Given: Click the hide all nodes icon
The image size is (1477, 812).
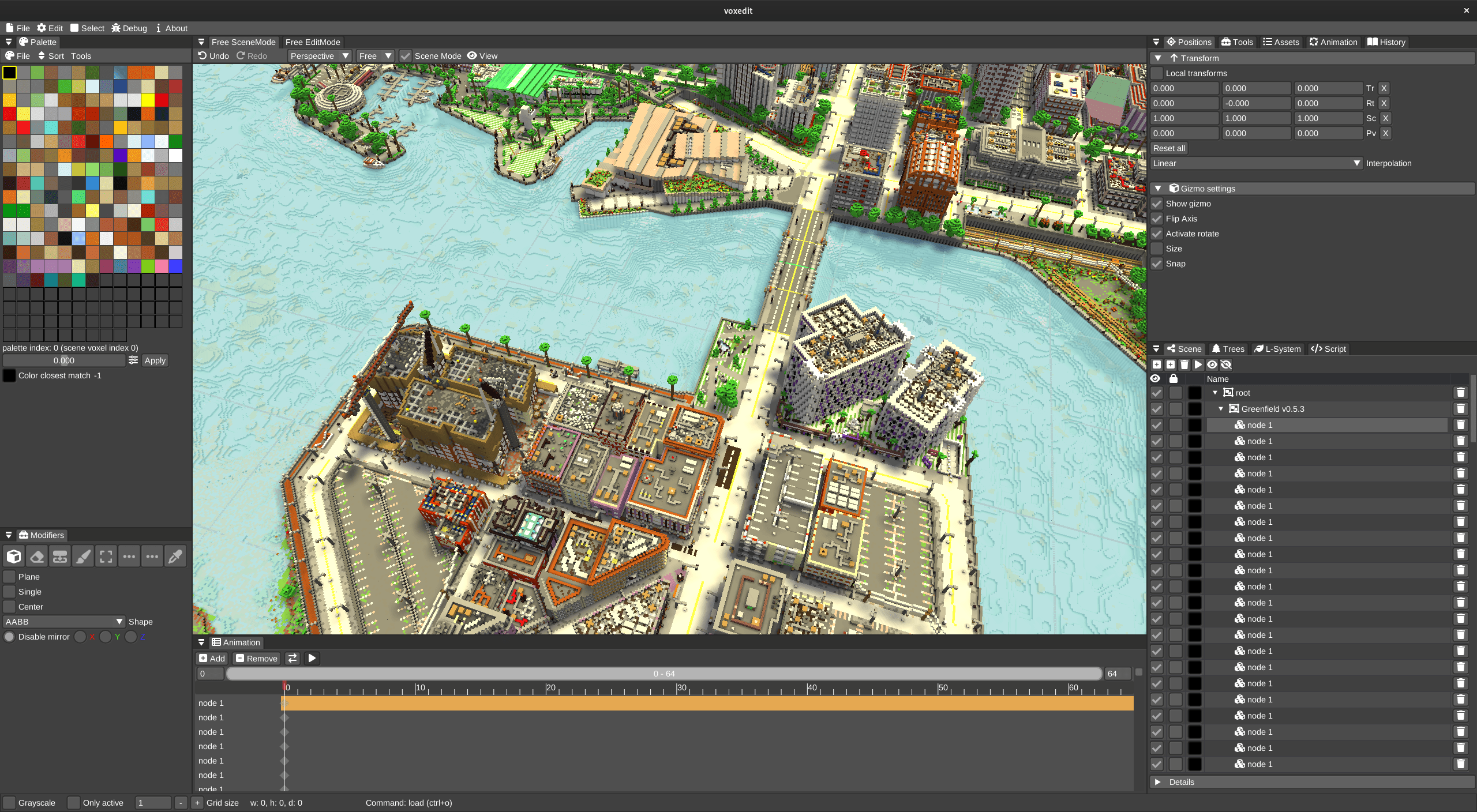Looking at the screenshot, I should tap(1226, 364).
